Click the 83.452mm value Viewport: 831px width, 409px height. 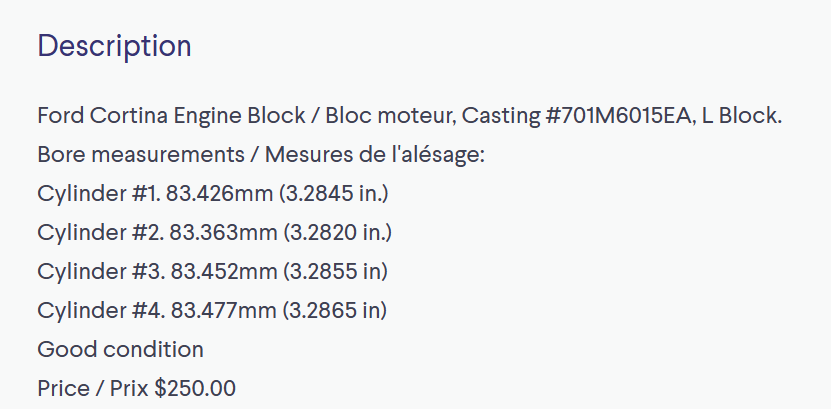(x=224, y=271)
